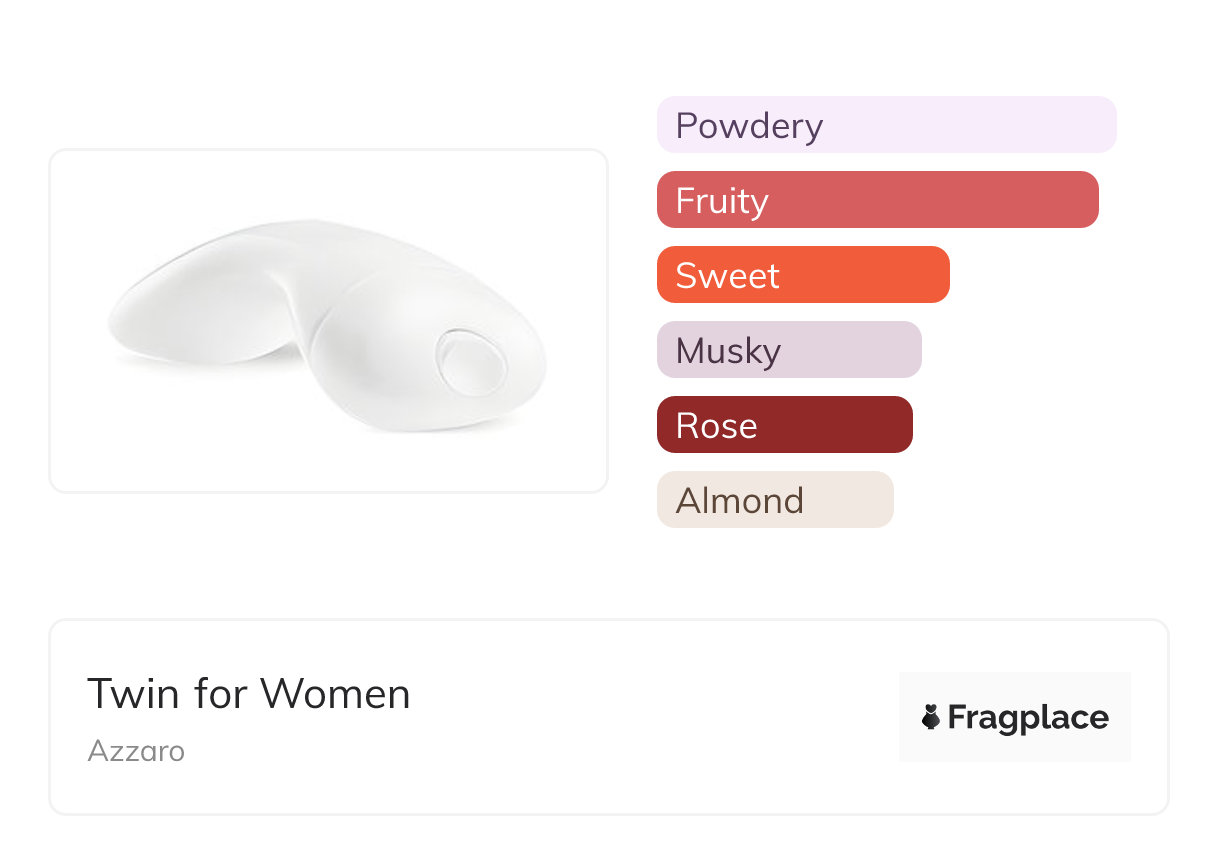This screenshot has height=864, width=1218.
Task: Click the "Musky" text label
Action: pos(728,351)
